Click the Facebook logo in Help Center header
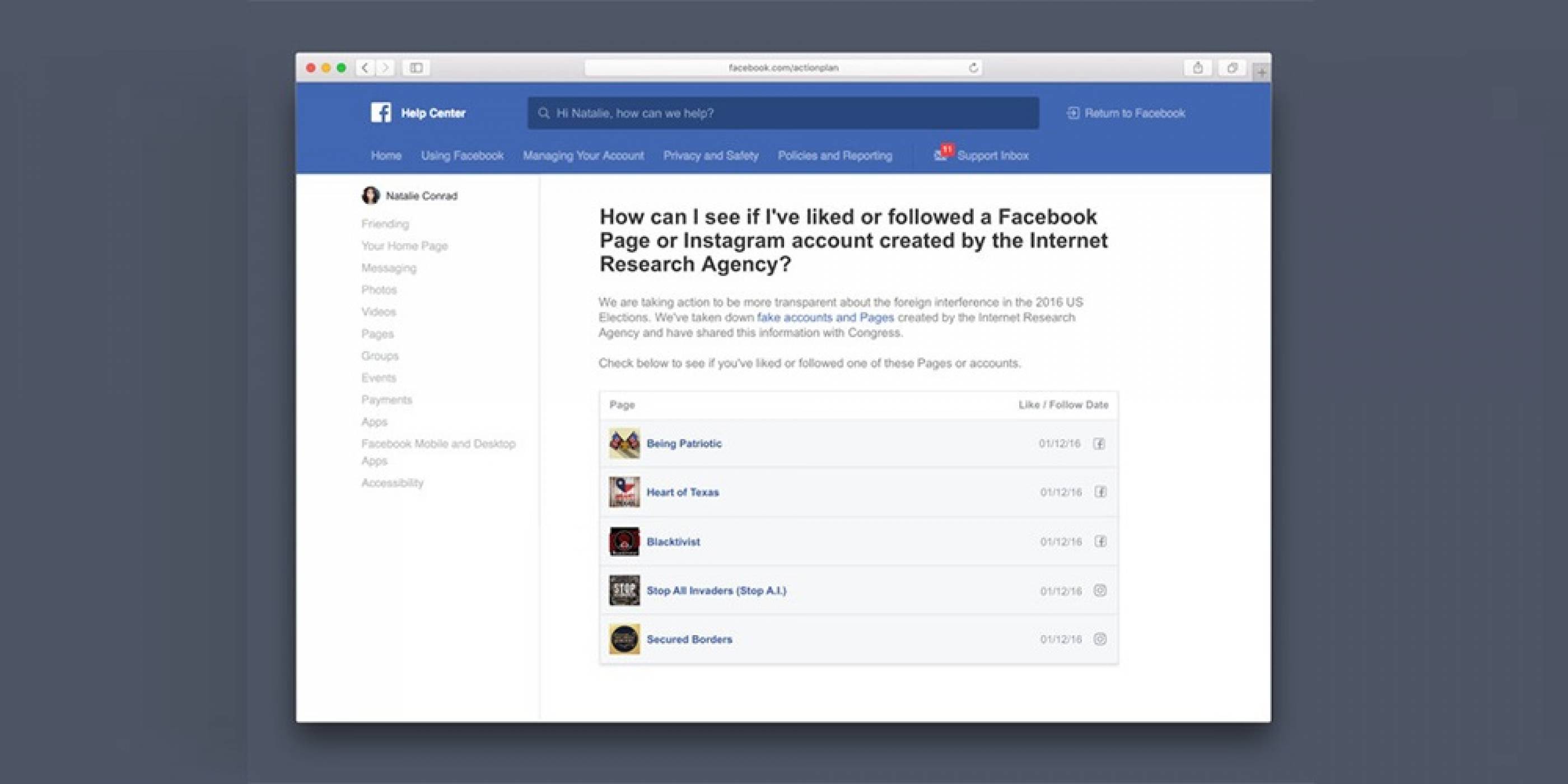The width and height of the screenshot is (1568, 784). point(381,113)
